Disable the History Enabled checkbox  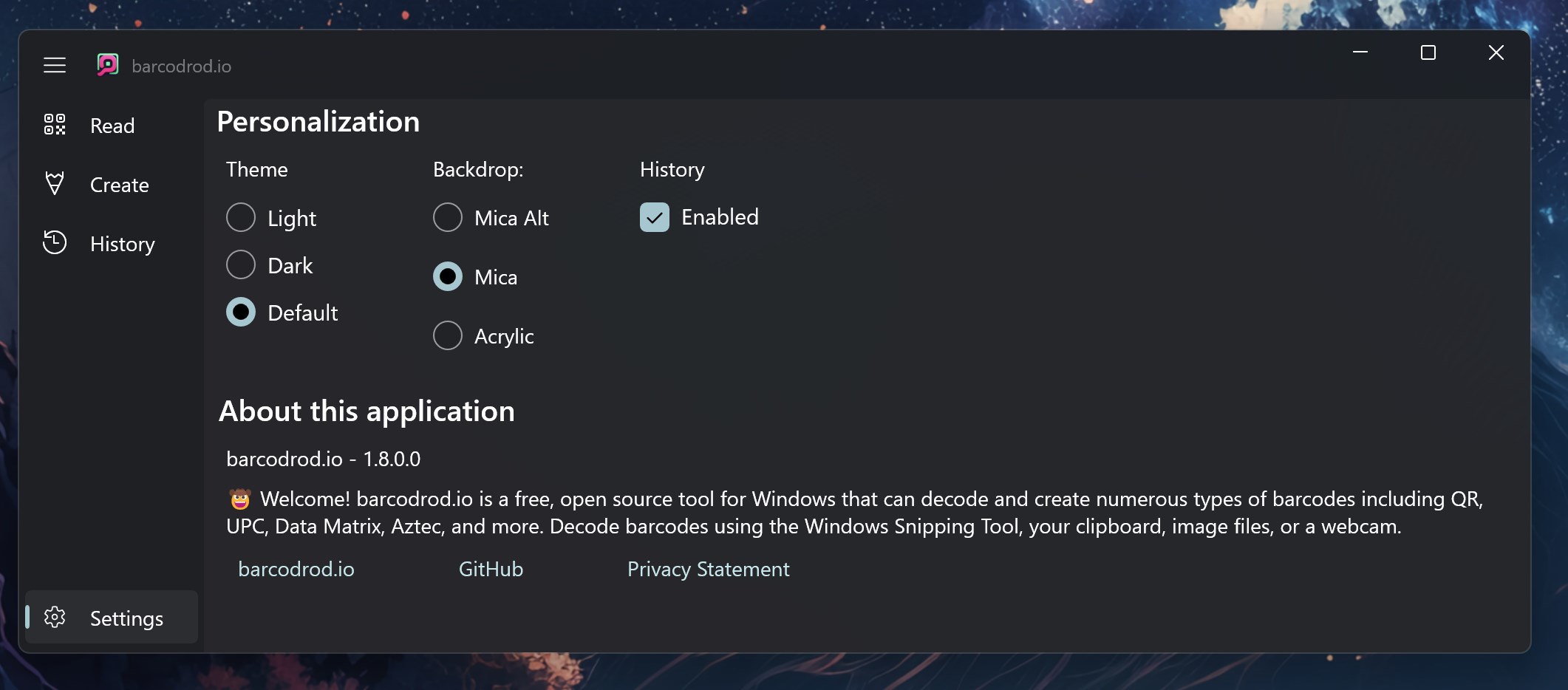coord(655,217)
